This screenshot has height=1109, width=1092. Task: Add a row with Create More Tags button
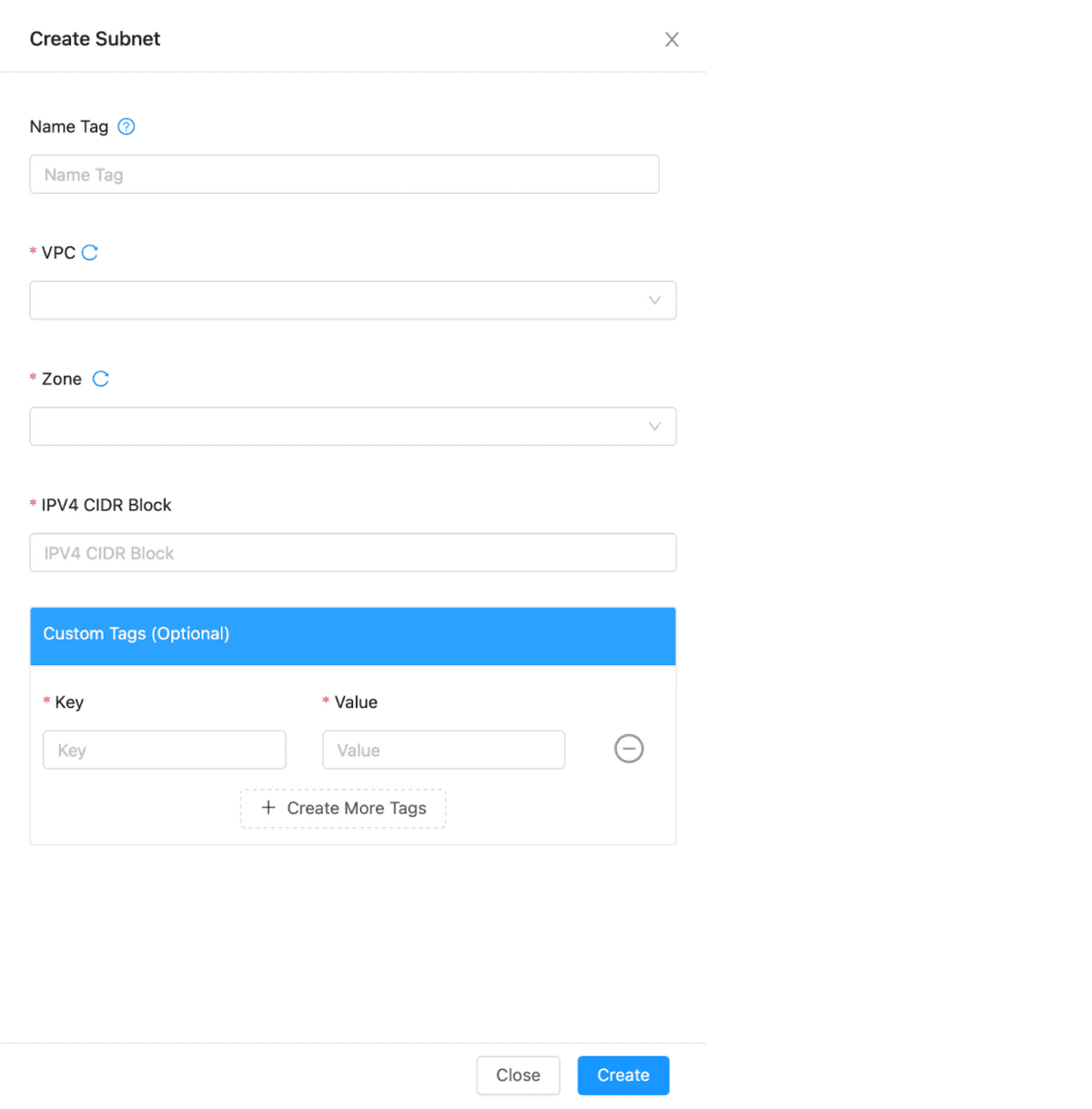point(343,808)
